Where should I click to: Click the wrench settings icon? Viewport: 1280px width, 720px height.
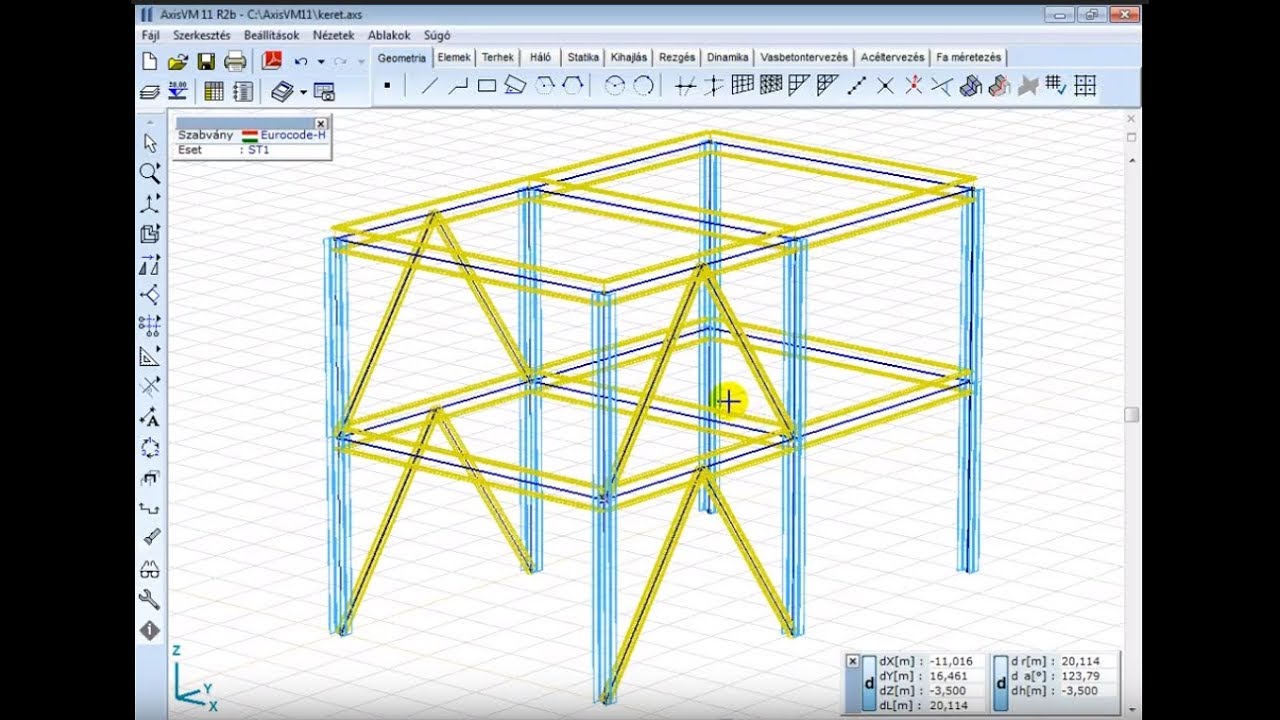coord(150,600)
